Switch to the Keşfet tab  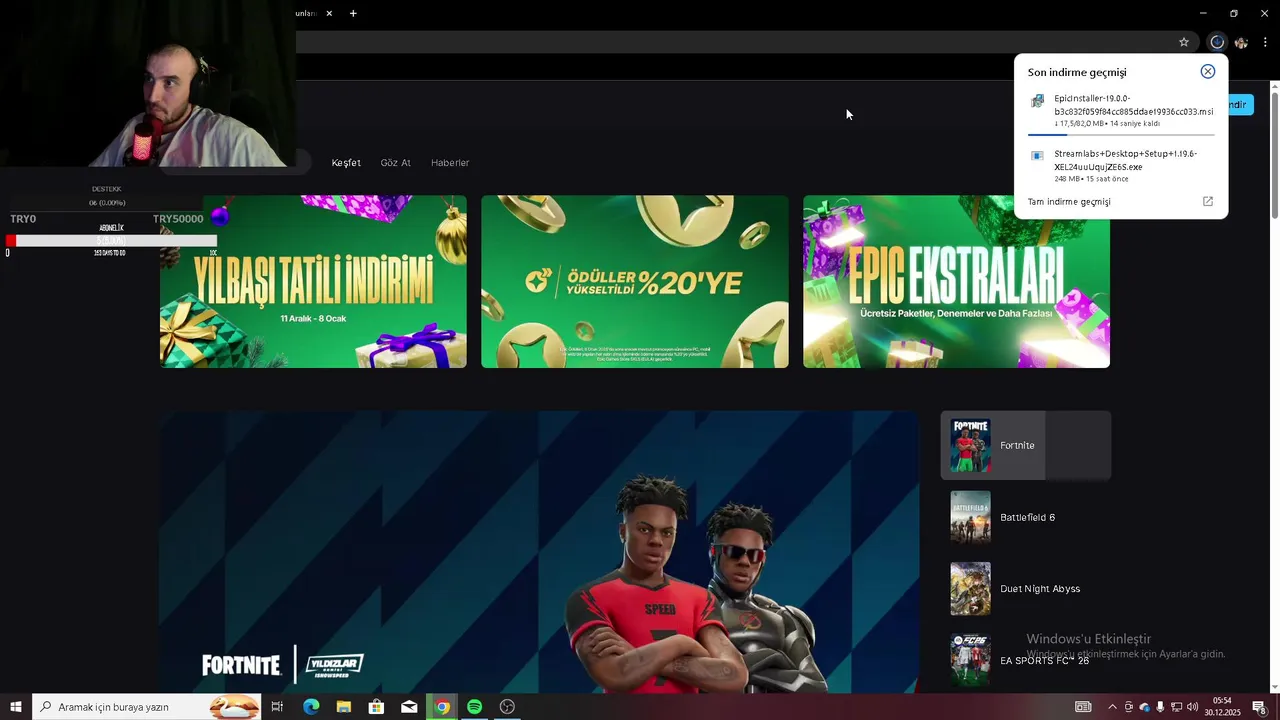346,163
